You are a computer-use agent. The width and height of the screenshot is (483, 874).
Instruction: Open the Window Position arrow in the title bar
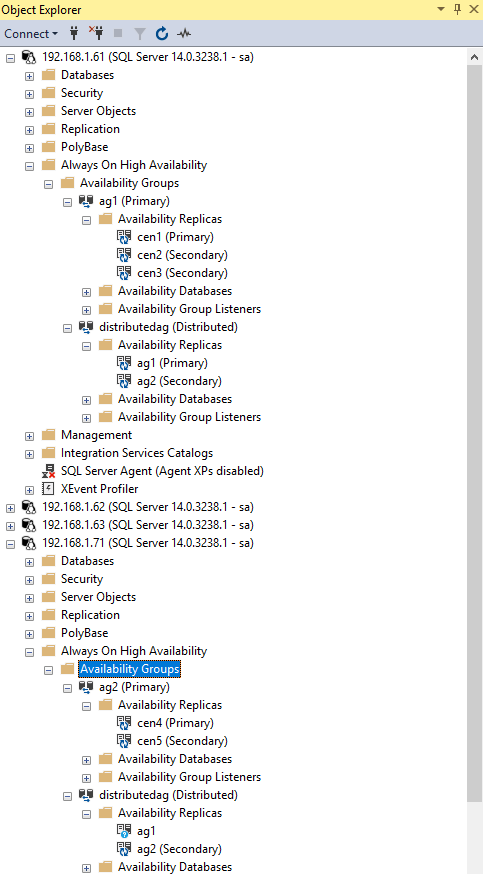click(x=441, y=9)
